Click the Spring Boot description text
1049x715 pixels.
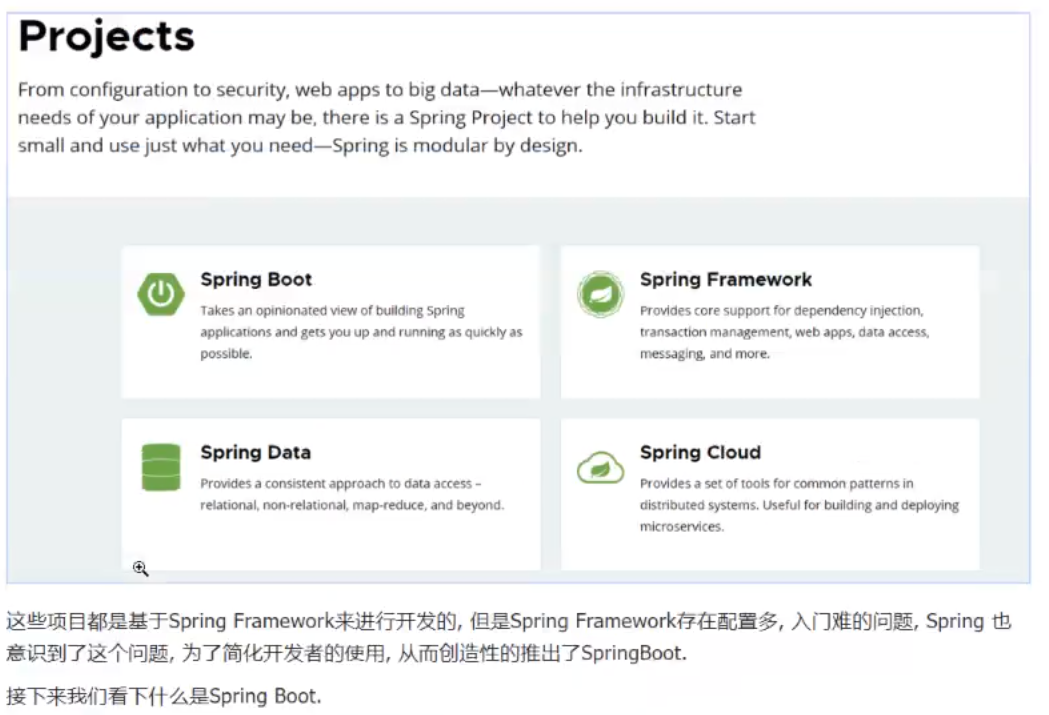click(x=361, y=332)
